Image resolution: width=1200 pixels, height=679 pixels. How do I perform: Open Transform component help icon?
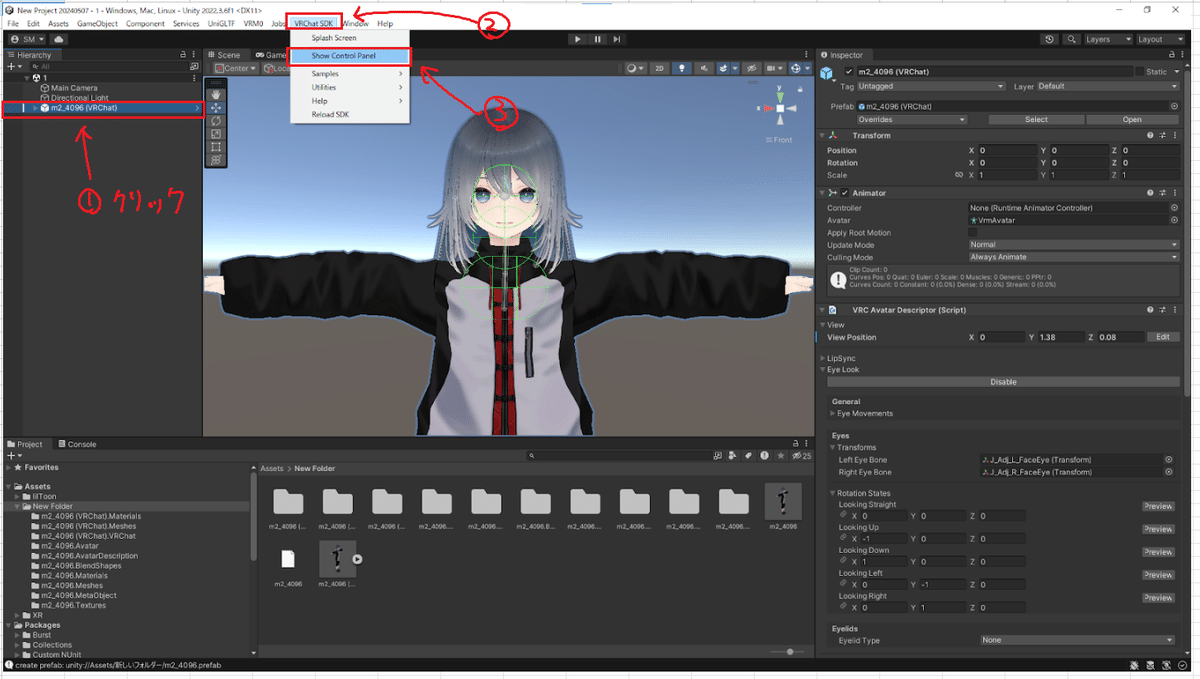[1151, 135]
